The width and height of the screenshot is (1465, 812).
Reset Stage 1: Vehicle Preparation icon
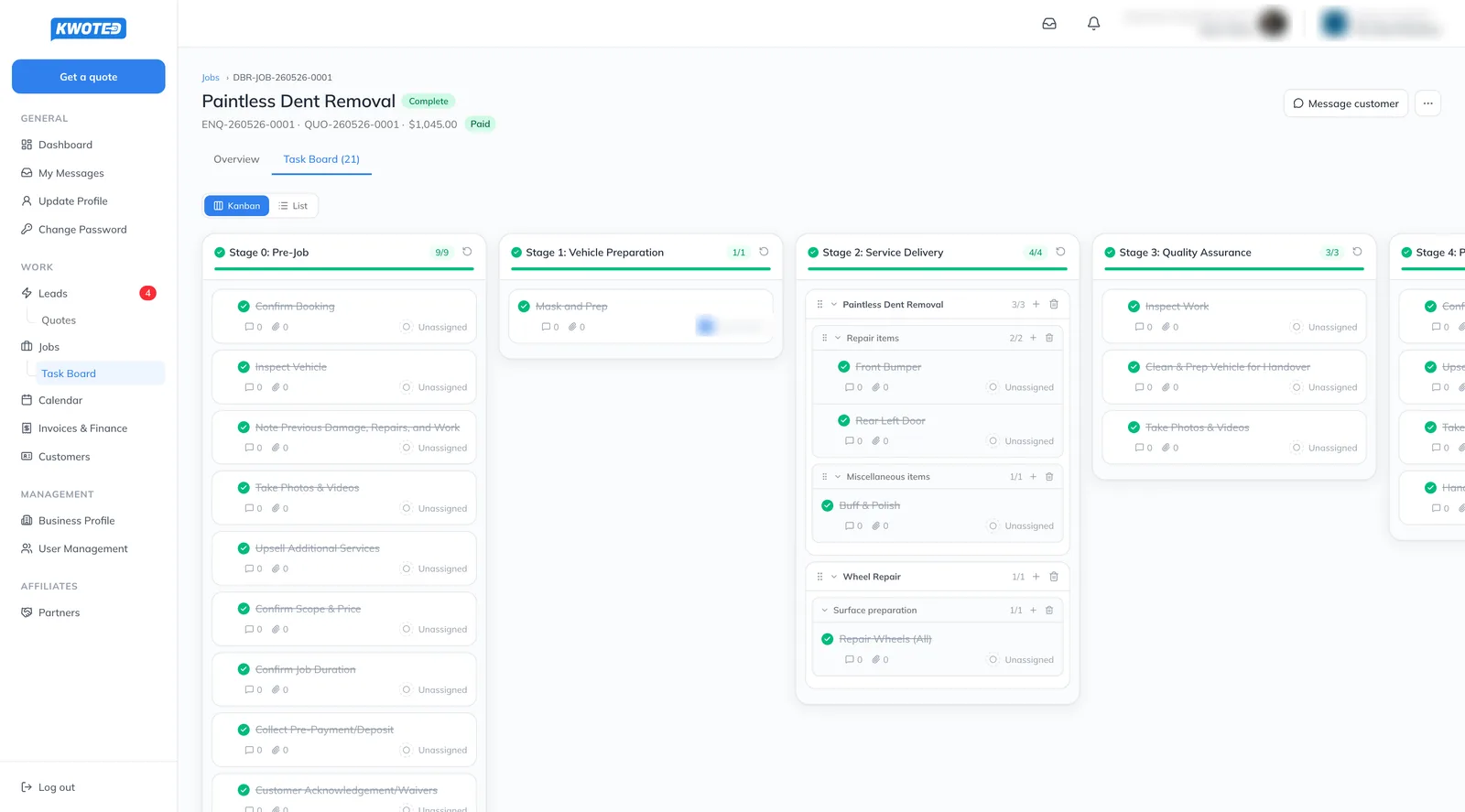pos(764,252)
